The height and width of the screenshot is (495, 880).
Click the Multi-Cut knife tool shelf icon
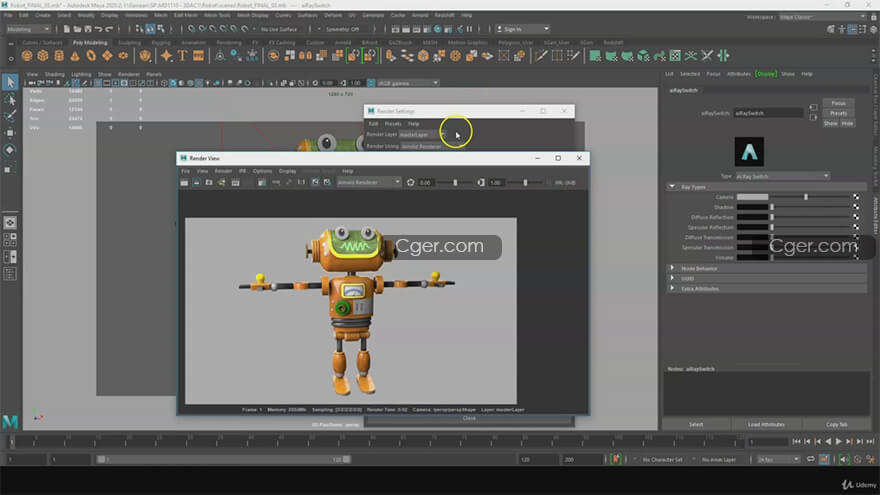(541, 56)
